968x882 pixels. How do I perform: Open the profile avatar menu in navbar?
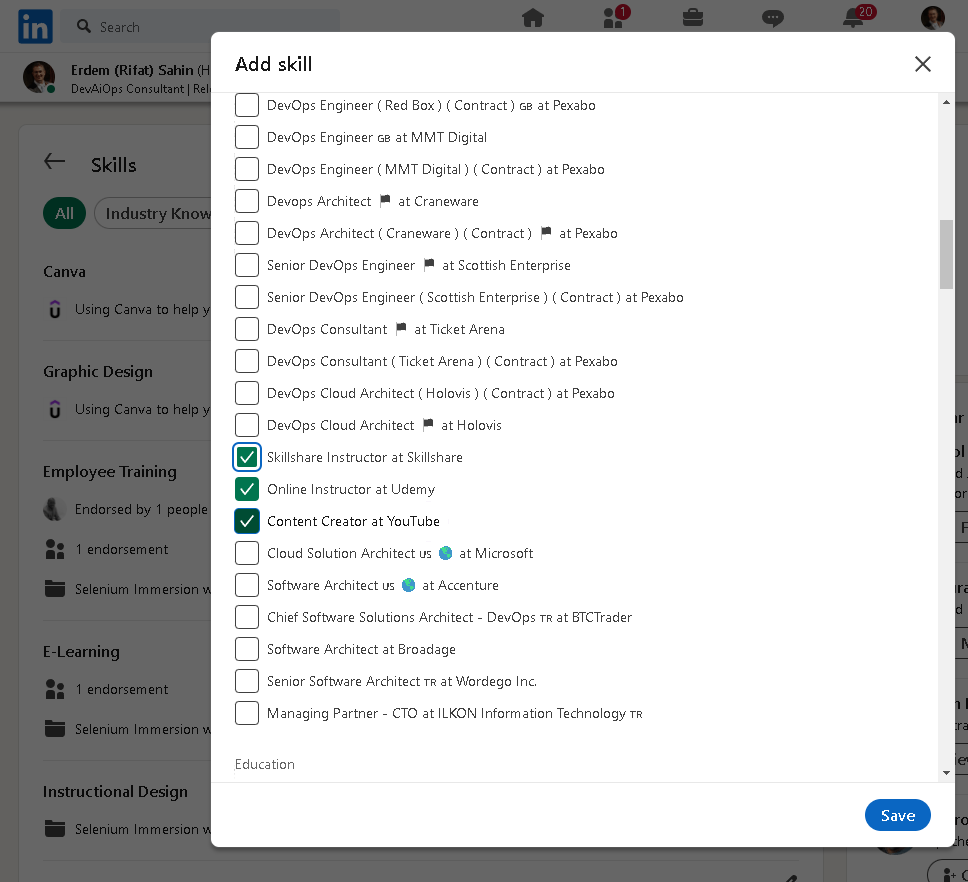932,18
